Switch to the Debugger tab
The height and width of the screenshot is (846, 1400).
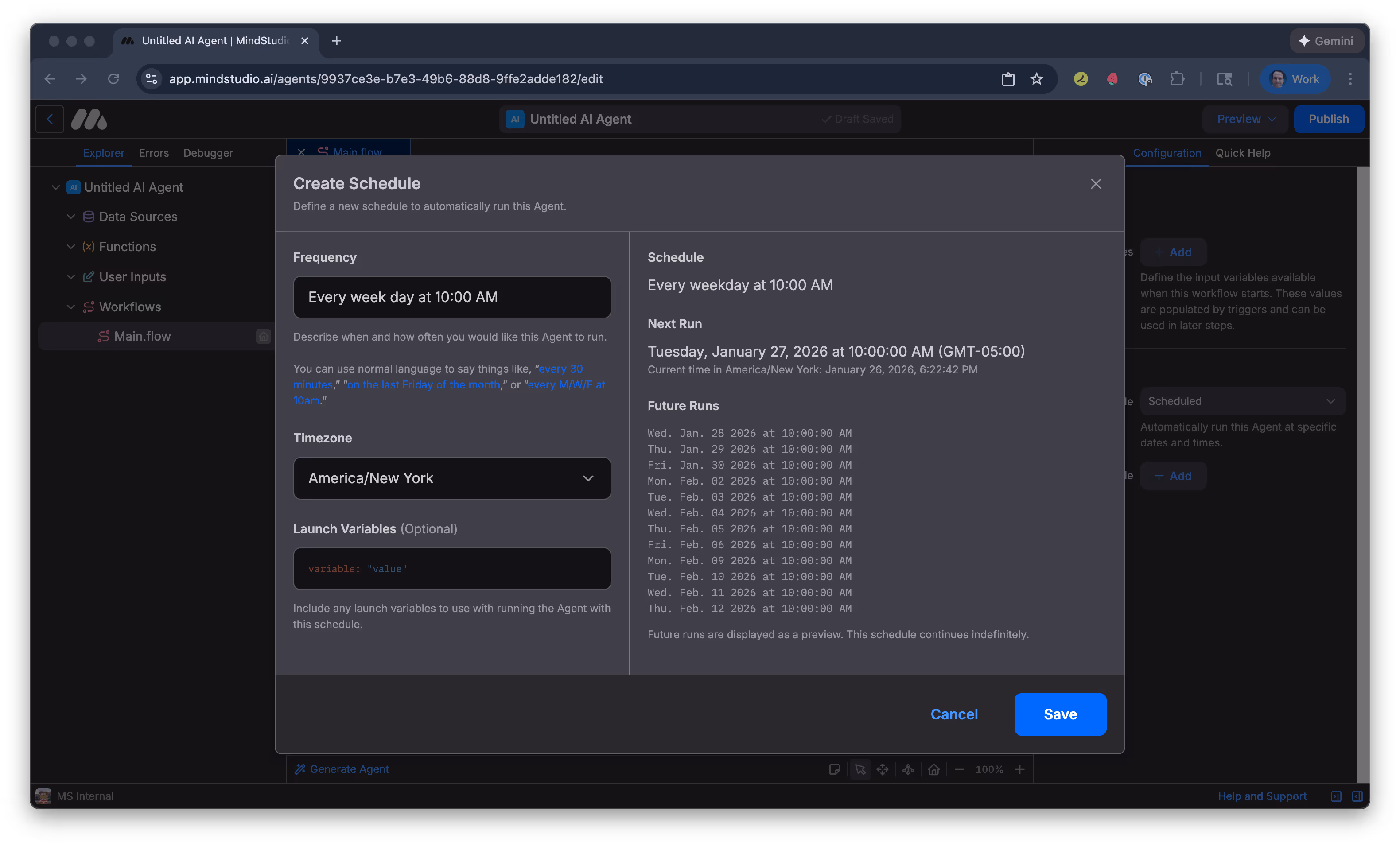pos(207,153)
